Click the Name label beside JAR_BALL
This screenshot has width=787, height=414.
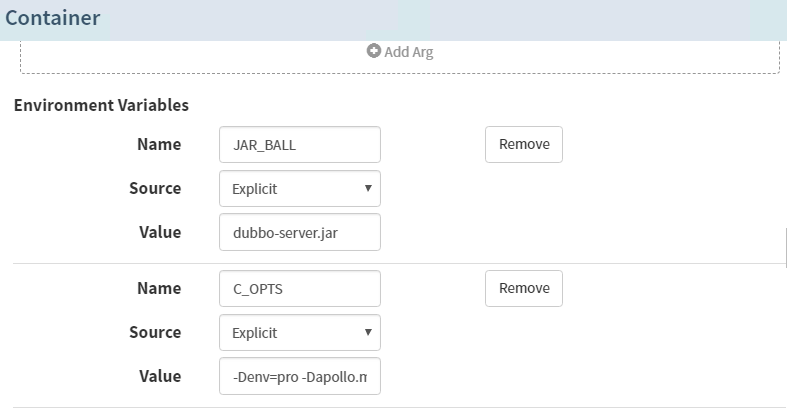click(x=159, y=144)
